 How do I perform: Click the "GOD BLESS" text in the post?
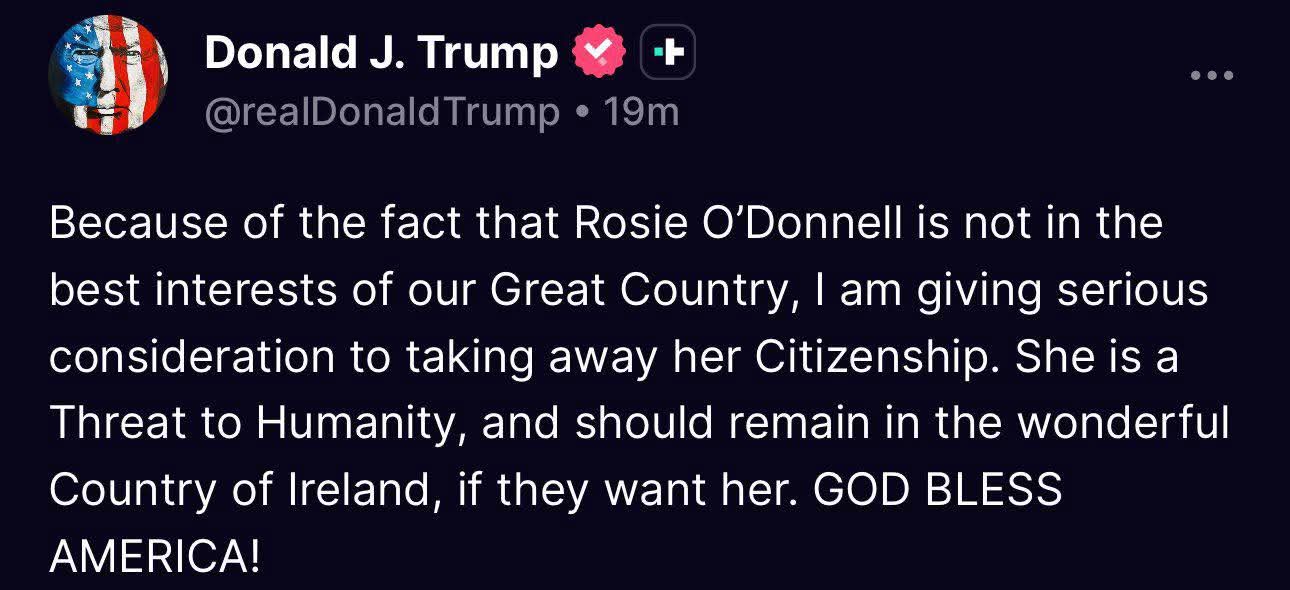pos(938,490)
